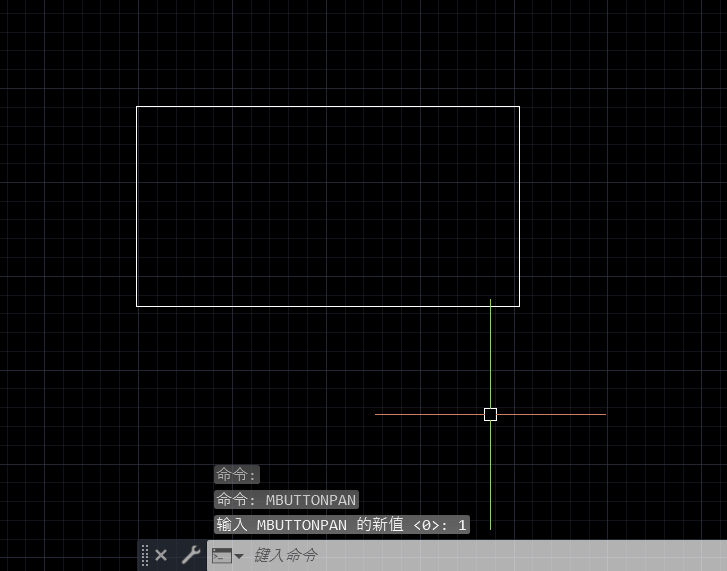Click the crosshair pickbox square
This screenshot has width=727, height=571.
click(490, 414)
